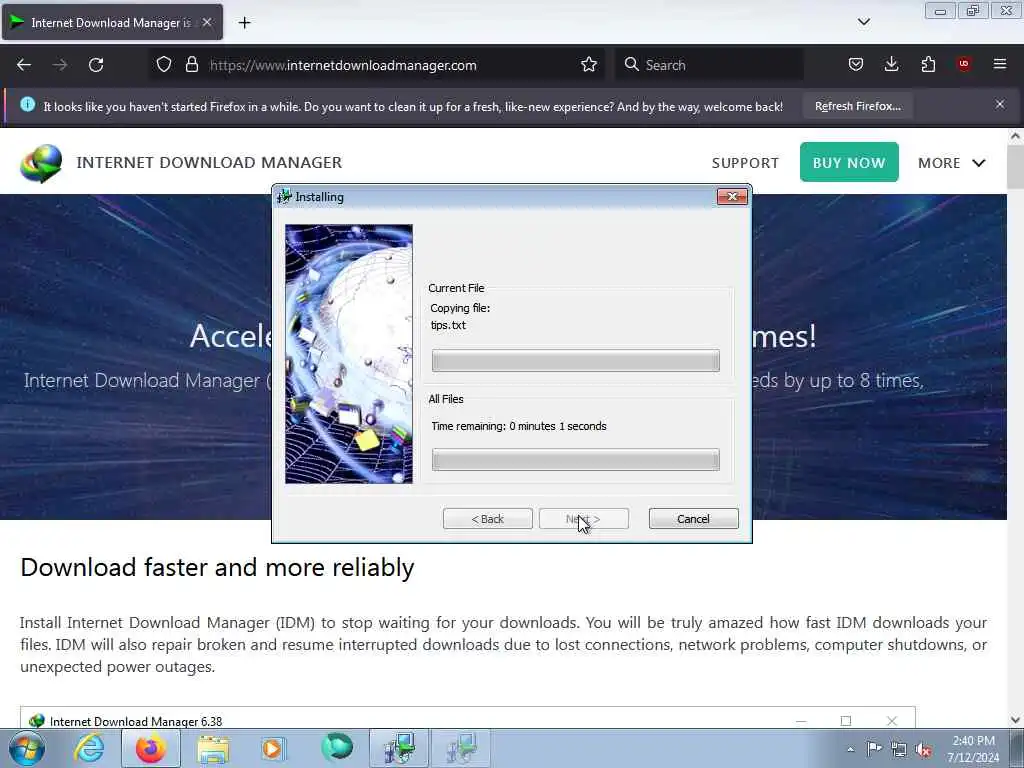Open tracking protection shield icon
Viewport: 1024px width, 768px height.
164,65
